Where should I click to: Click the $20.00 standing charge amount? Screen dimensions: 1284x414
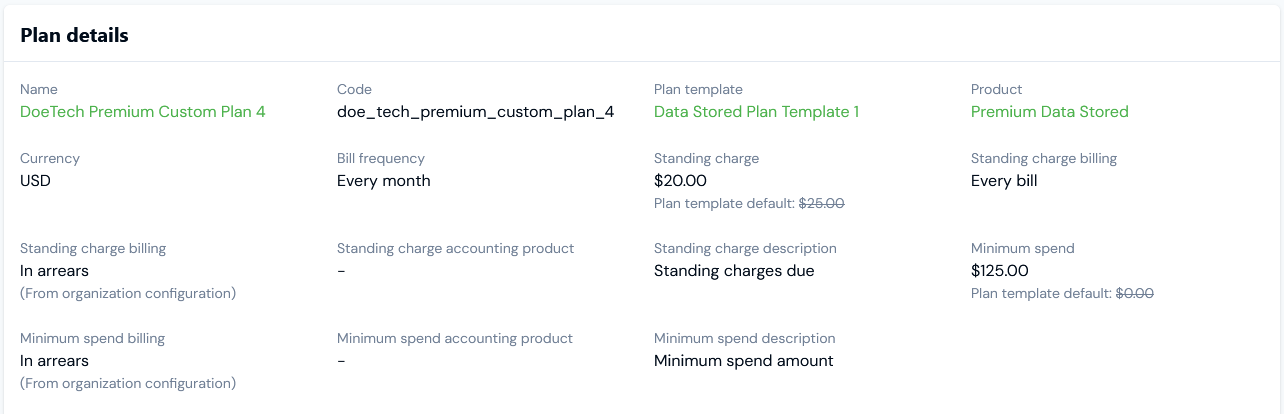point(680,181)
